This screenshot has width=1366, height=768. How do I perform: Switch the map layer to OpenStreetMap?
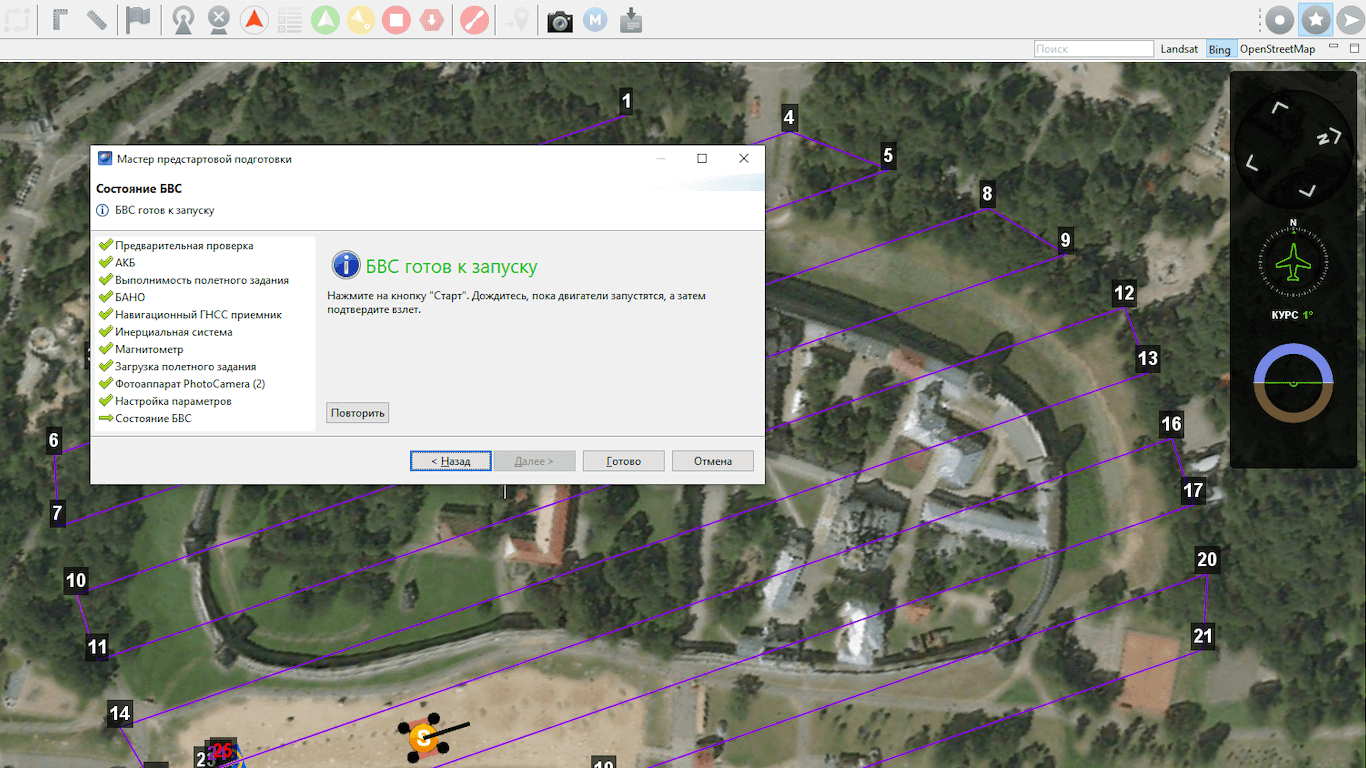(x=1277, y=49)
